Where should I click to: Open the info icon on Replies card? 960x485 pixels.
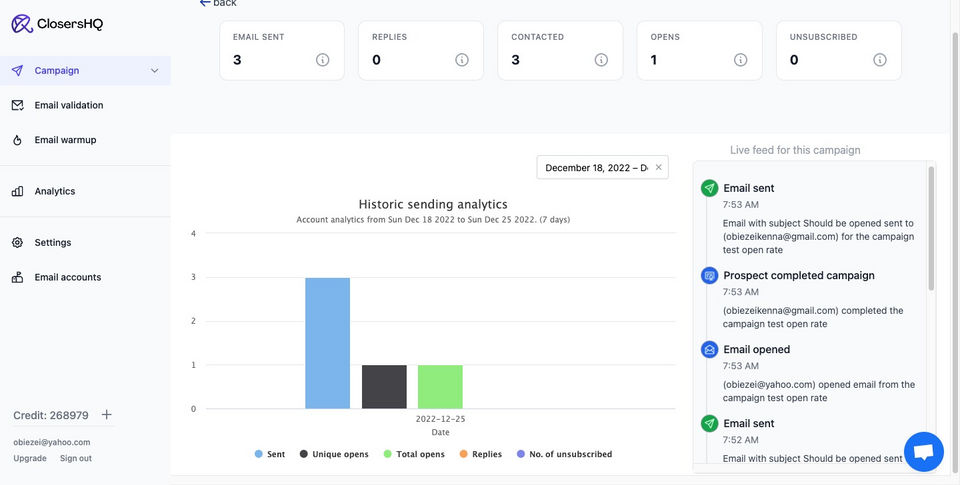(x=462, y=60)
